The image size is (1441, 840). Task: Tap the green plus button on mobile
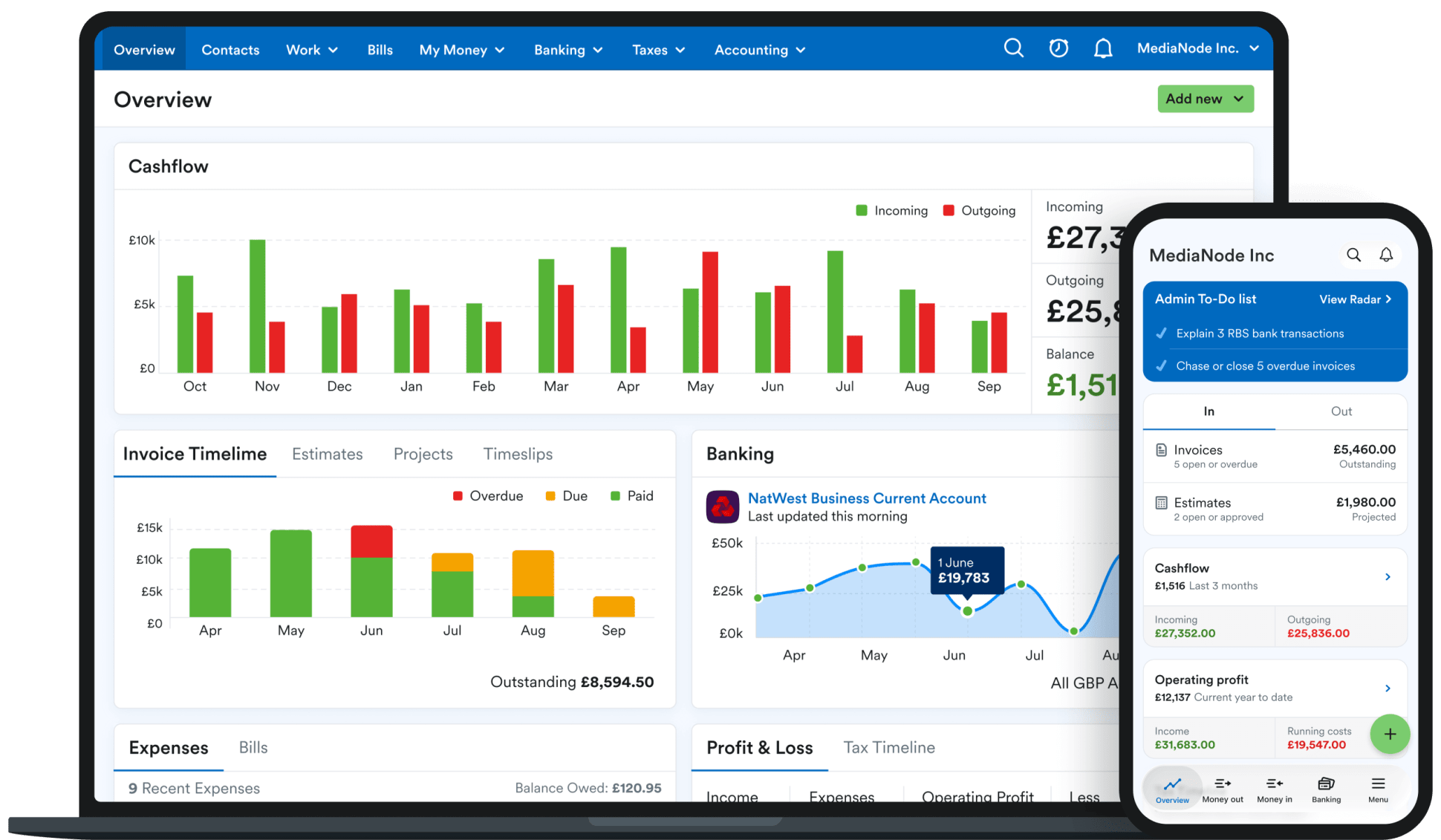click(x=1390, y=734)
